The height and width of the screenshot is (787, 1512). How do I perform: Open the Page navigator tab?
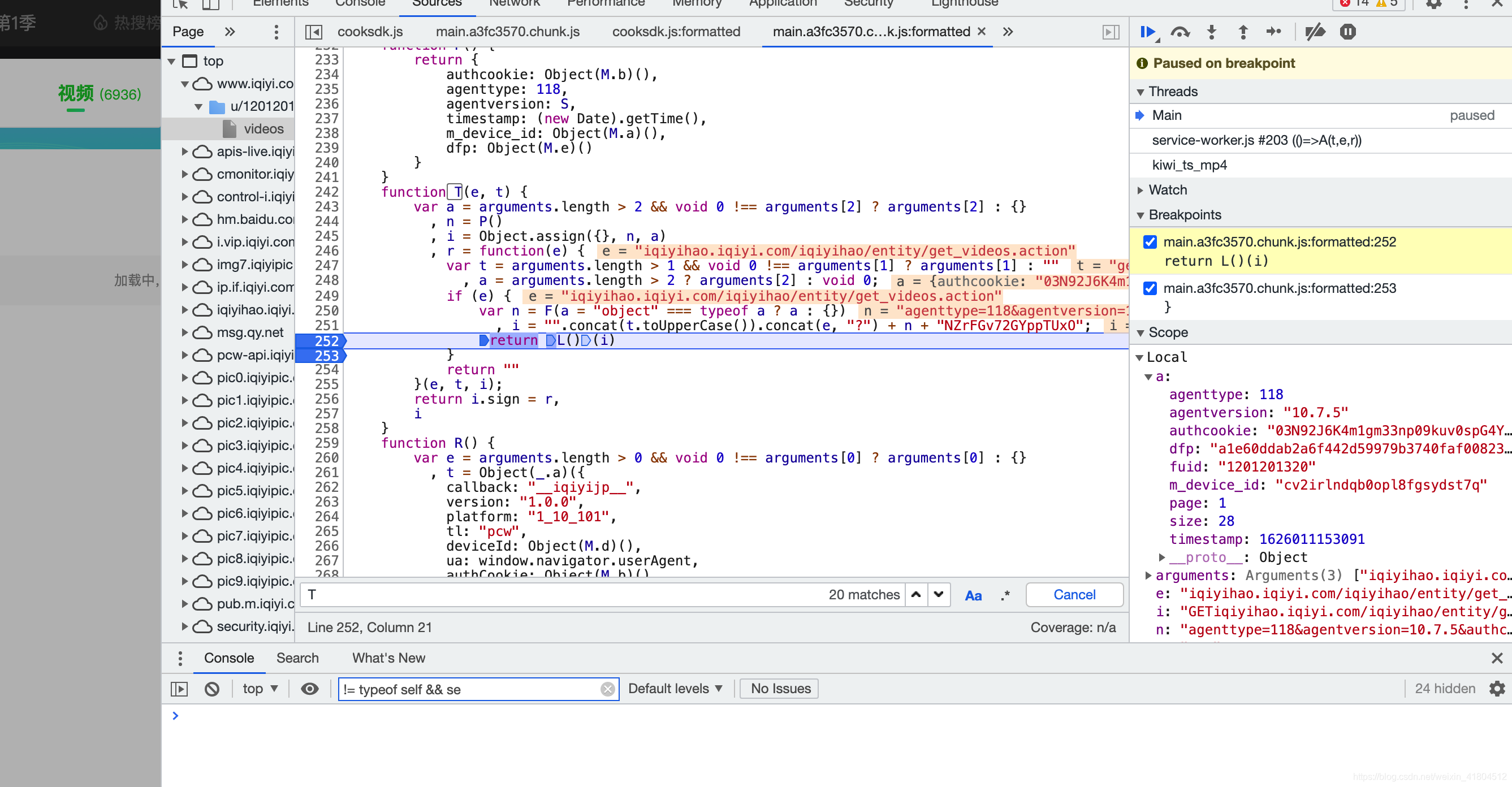click(x=188, y=32)
